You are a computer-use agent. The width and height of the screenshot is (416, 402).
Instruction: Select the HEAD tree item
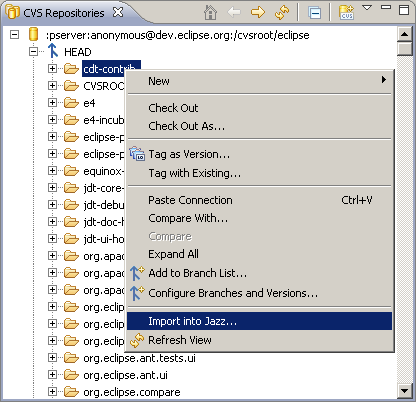point(78,52)
